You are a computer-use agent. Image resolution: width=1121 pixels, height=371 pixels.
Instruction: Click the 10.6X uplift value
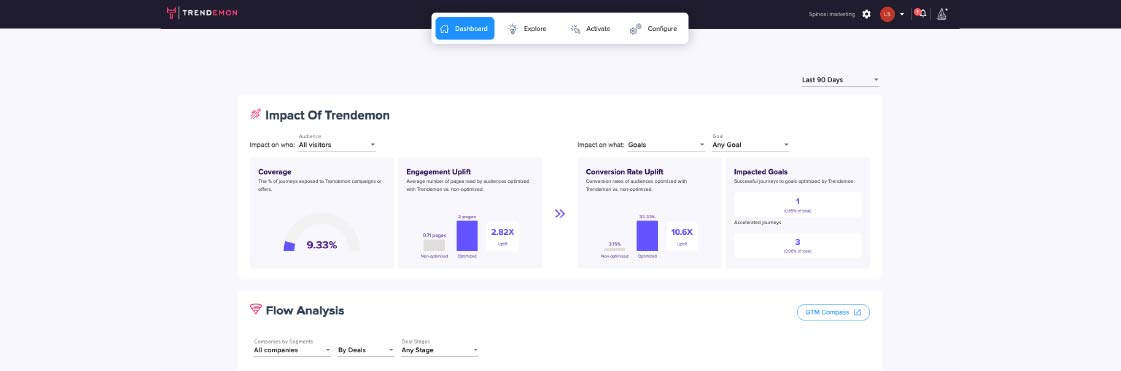point(683,232)
